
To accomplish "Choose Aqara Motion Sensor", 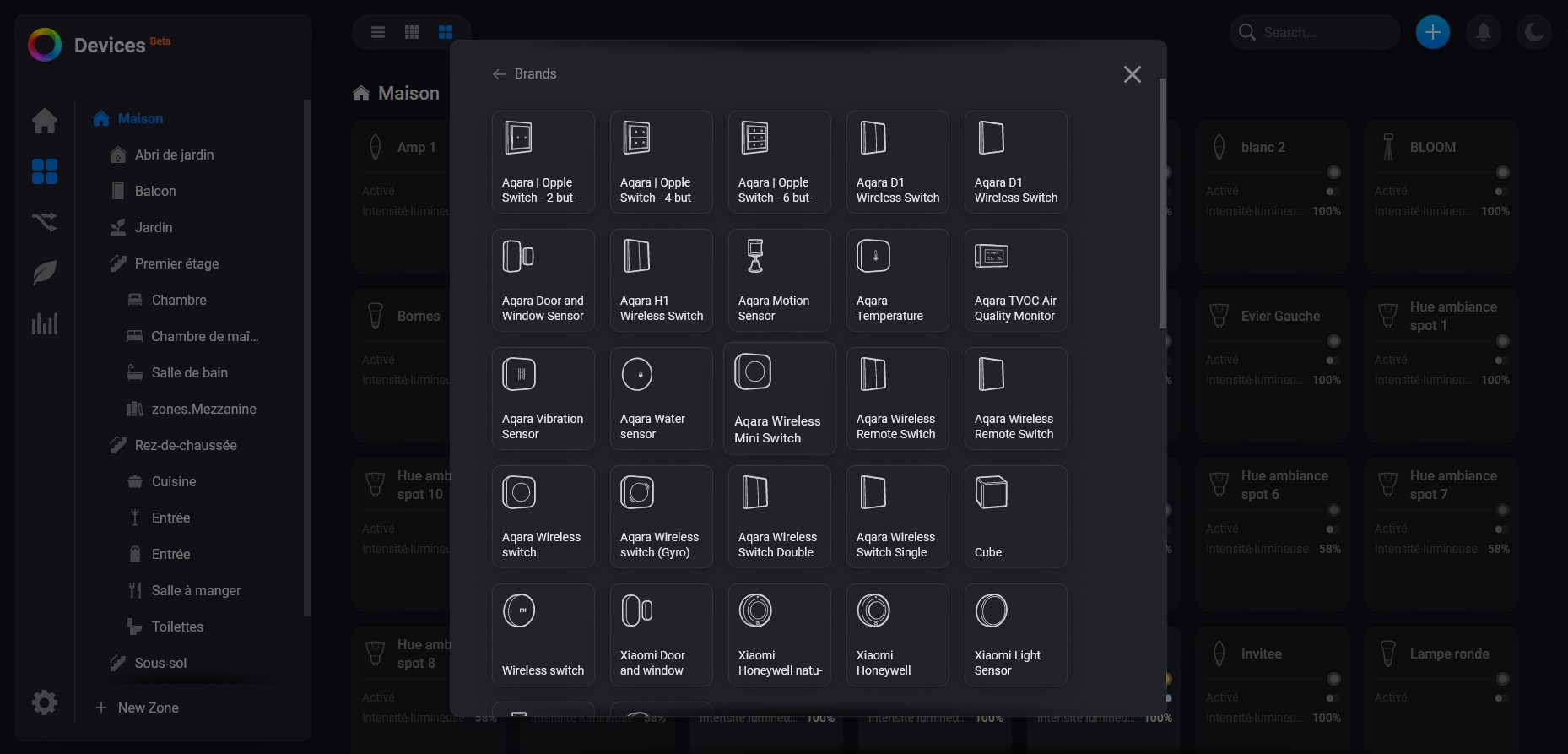I will tap(780, 280).
